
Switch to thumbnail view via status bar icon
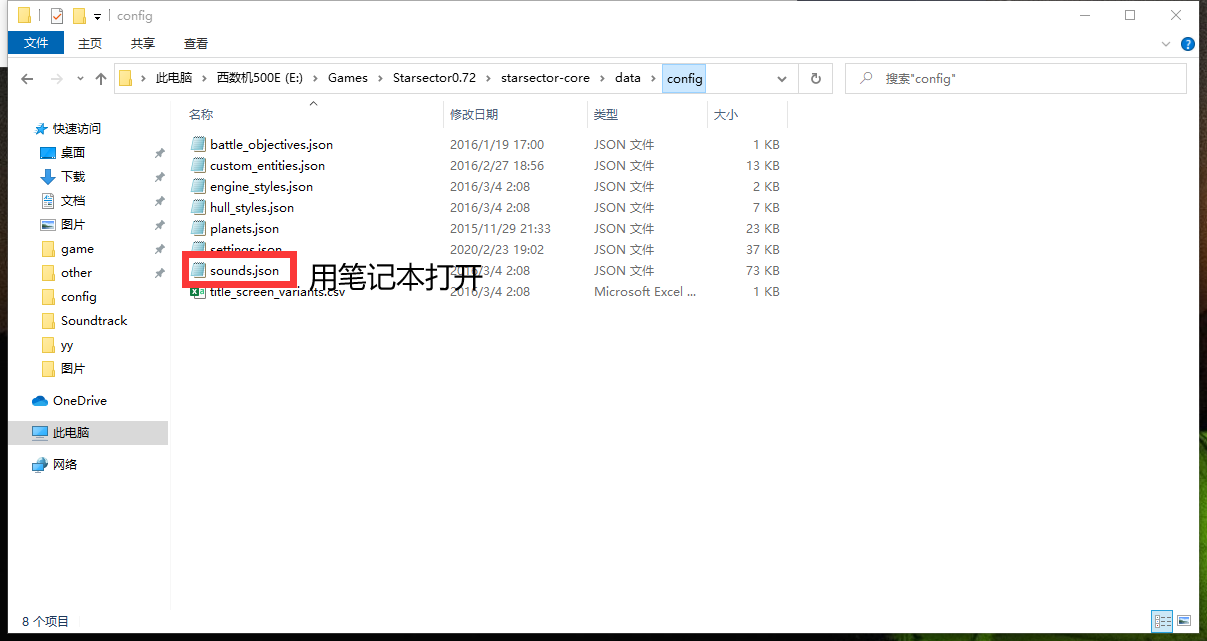pyautogui.click(x=1183, y=621)
